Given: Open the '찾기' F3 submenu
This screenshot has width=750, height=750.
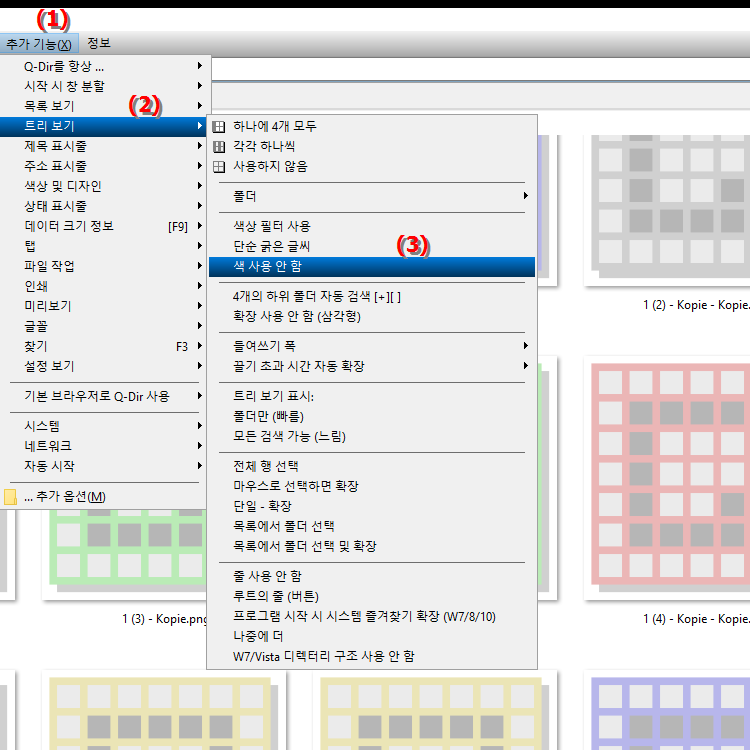Looking at the screenshot, I should [x=103, y=346].
